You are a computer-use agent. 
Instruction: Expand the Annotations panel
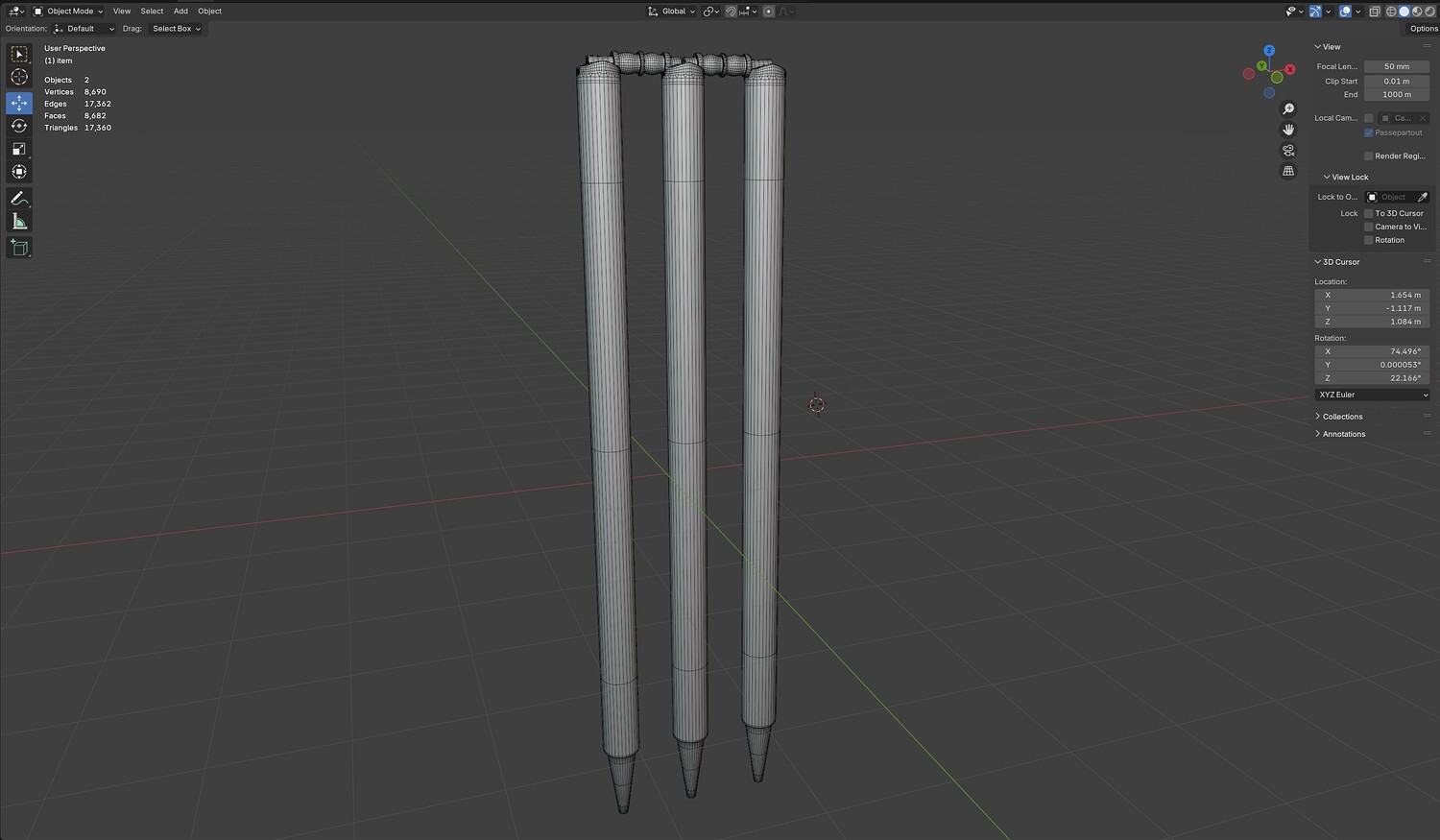click(1339, 434)
